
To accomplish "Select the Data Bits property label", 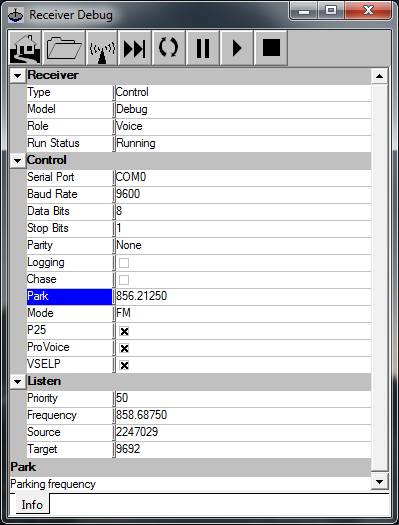I will pos(48,211).
